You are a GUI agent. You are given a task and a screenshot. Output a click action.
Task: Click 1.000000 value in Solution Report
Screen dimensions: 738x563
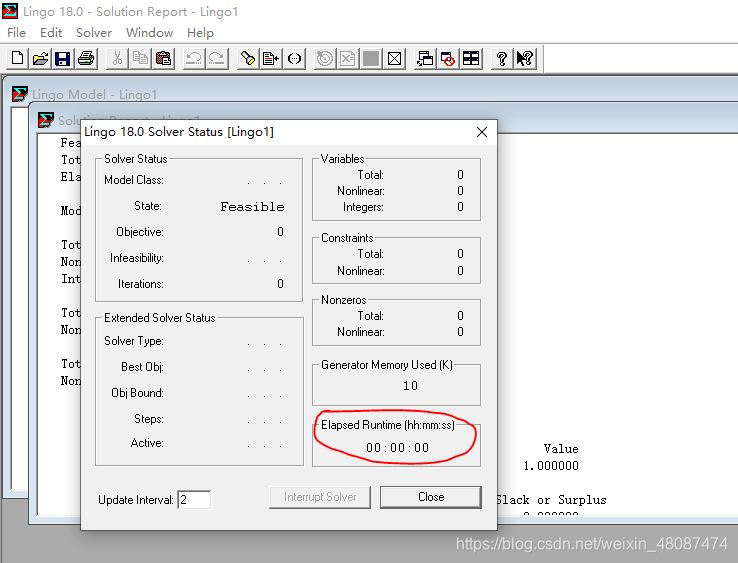point(551,466)
